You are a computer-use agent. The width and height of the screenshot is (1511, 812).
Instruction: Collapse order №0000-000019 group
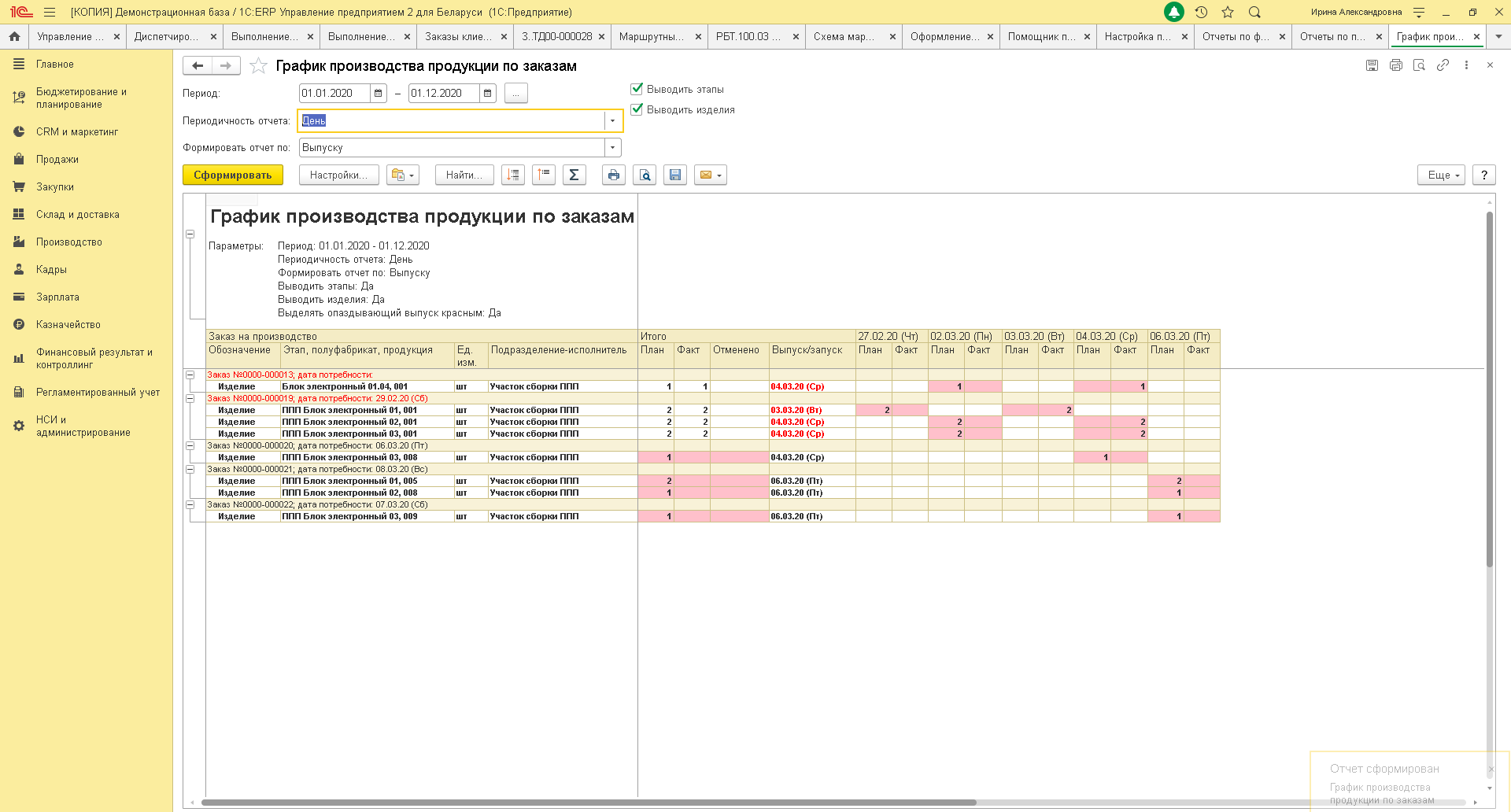[190, 399]
